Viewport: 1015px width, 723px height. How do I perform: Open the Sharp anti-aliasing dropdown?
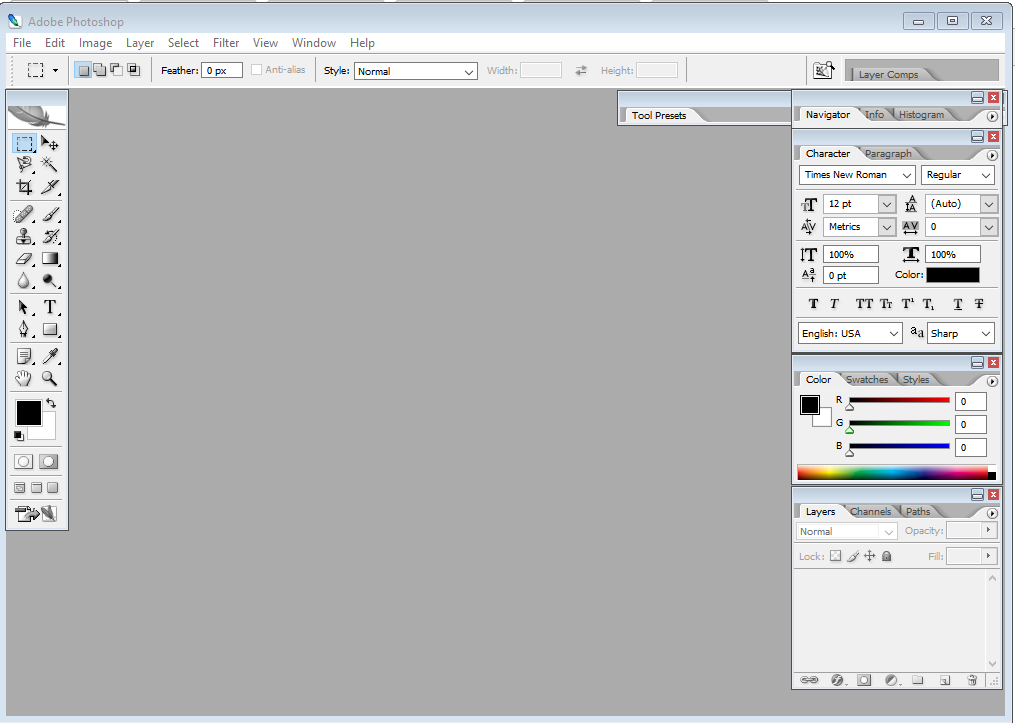click(961, 333)
